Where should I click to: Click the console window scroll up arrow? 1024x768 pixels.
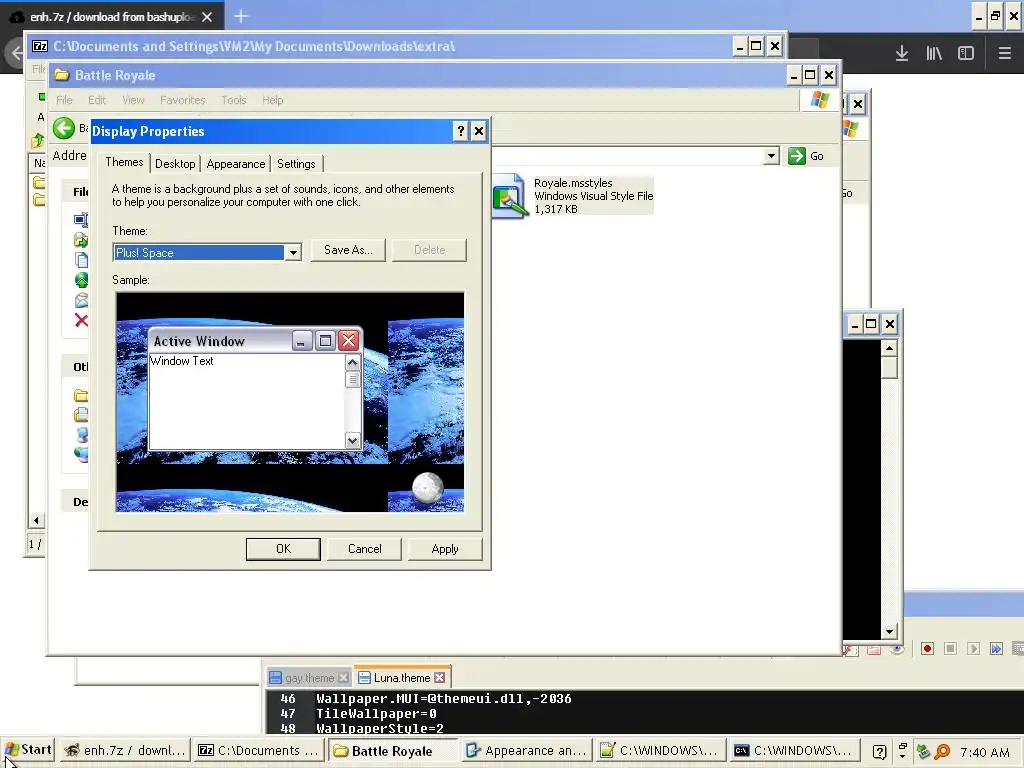[889, 349]
